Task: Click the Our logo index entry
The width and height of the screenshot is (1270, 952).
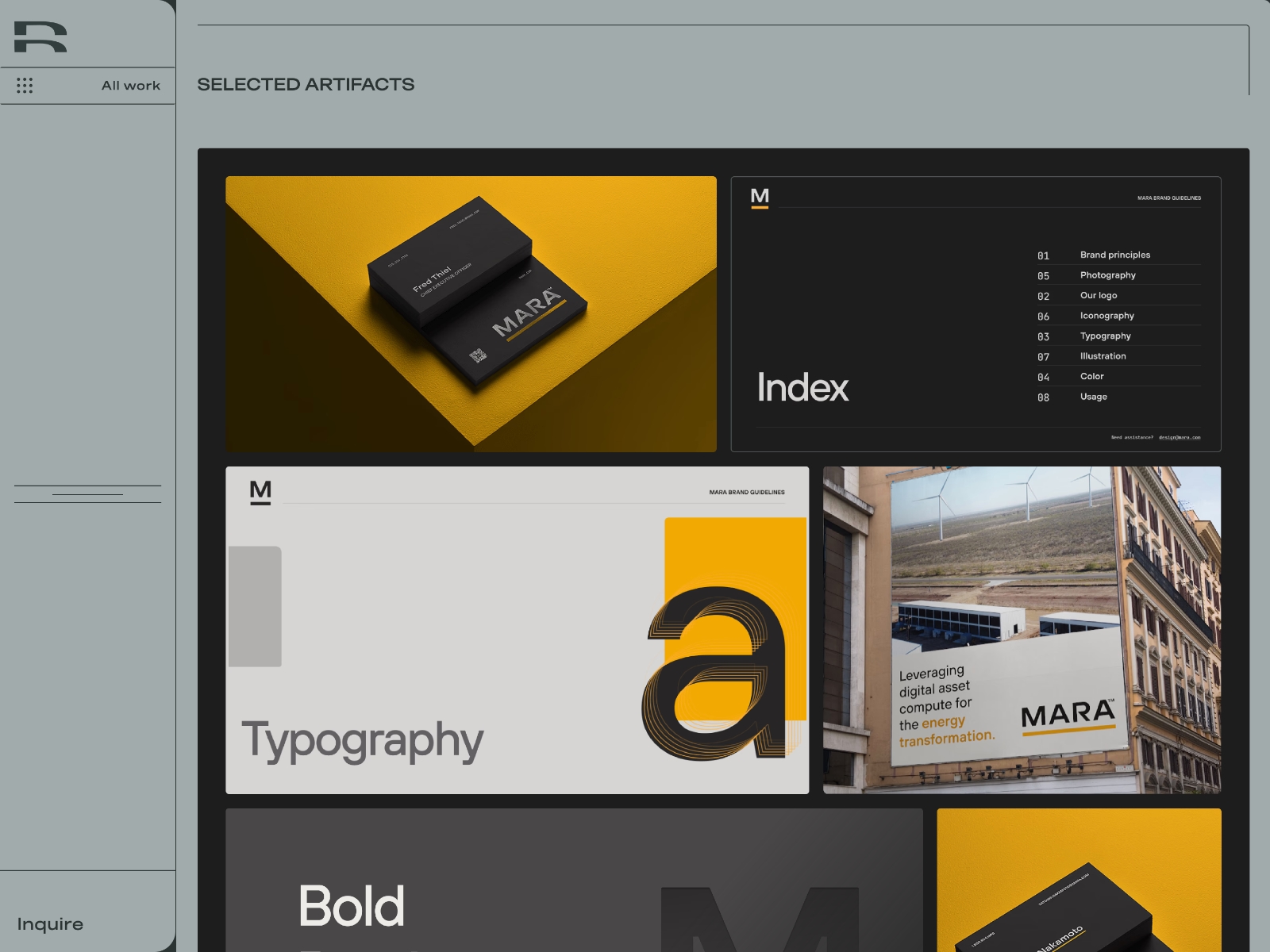Action: (x=1099, y=295)
